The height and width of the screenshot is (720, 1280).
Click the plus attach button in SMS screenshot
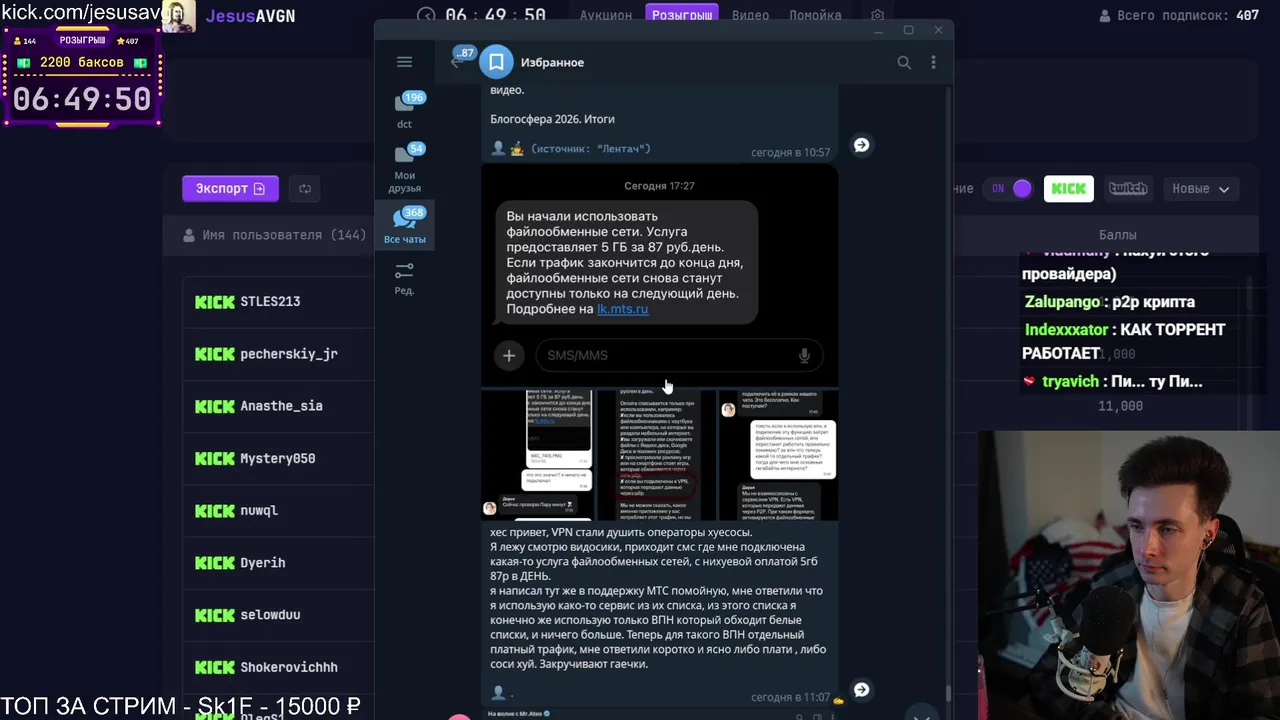point(509,355)
